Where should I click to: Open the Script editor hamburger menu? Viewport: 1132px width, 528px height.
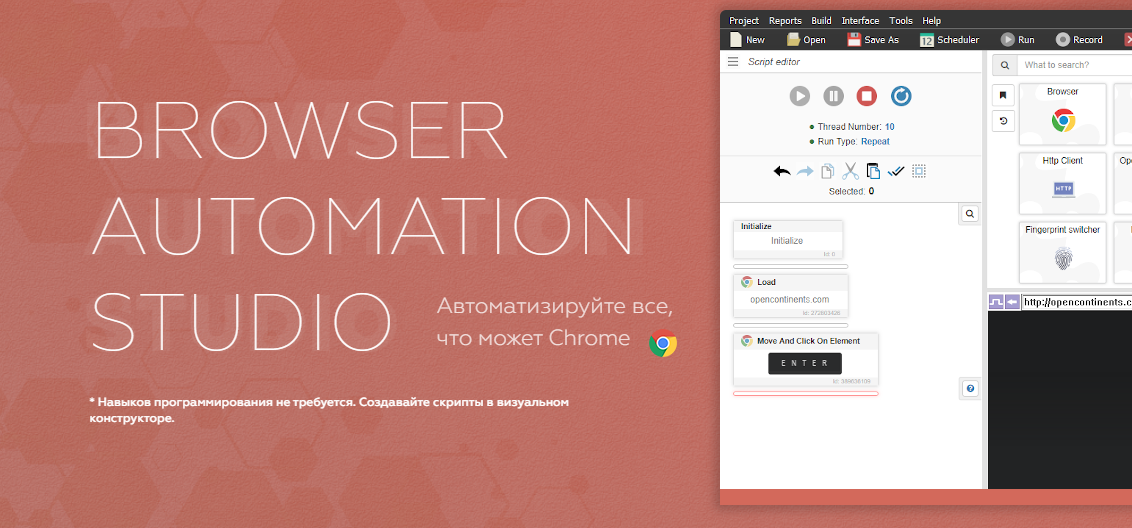733,62
